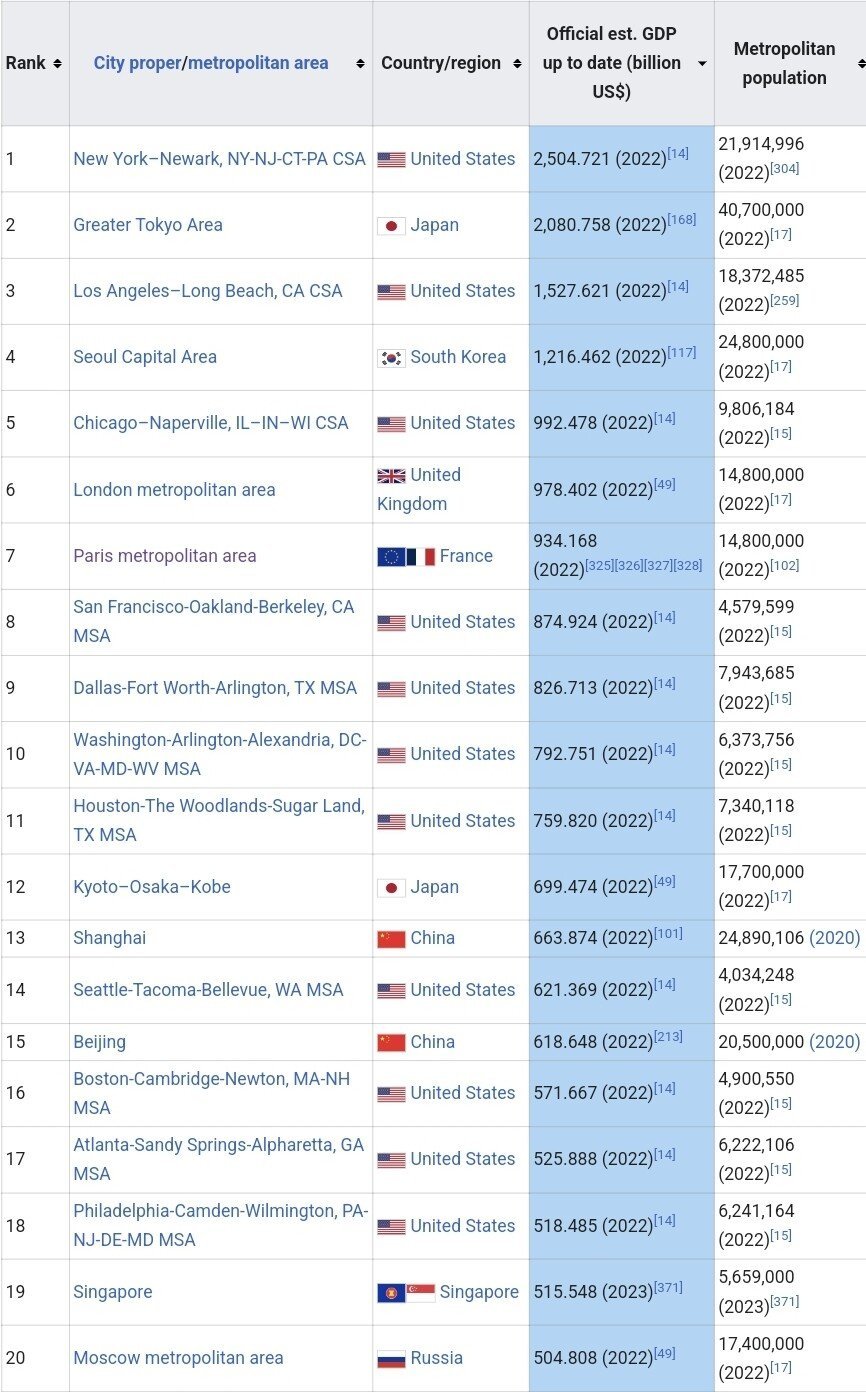
Task: Click the GDP column sort arrow
Action: coord(702,63)
